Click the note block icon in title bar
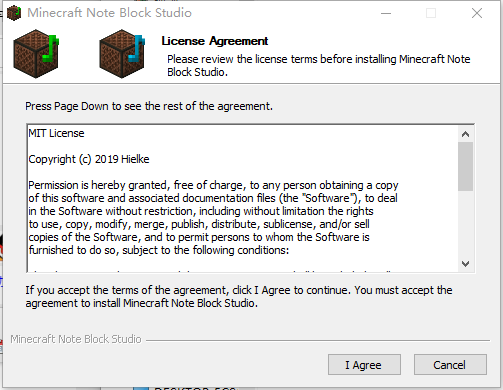 14,13
